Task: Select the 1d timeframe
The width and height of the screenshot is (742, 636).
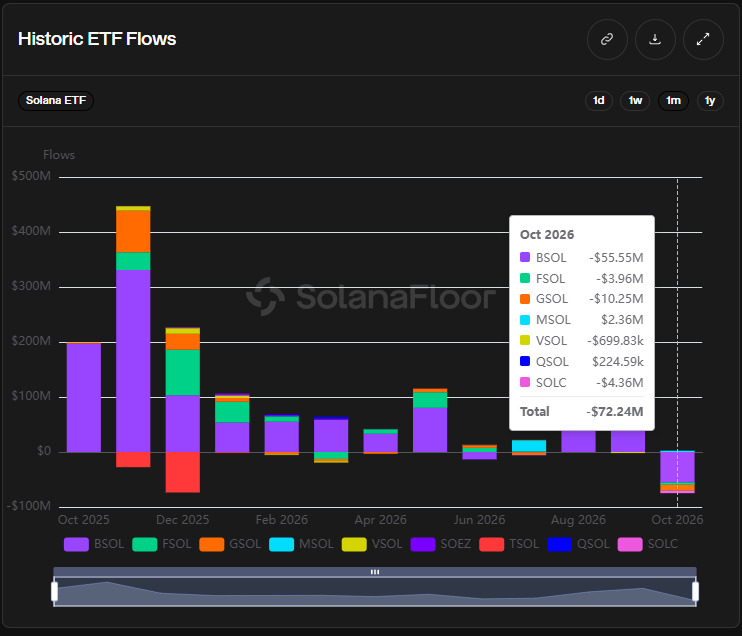Action: coord(599,101)
